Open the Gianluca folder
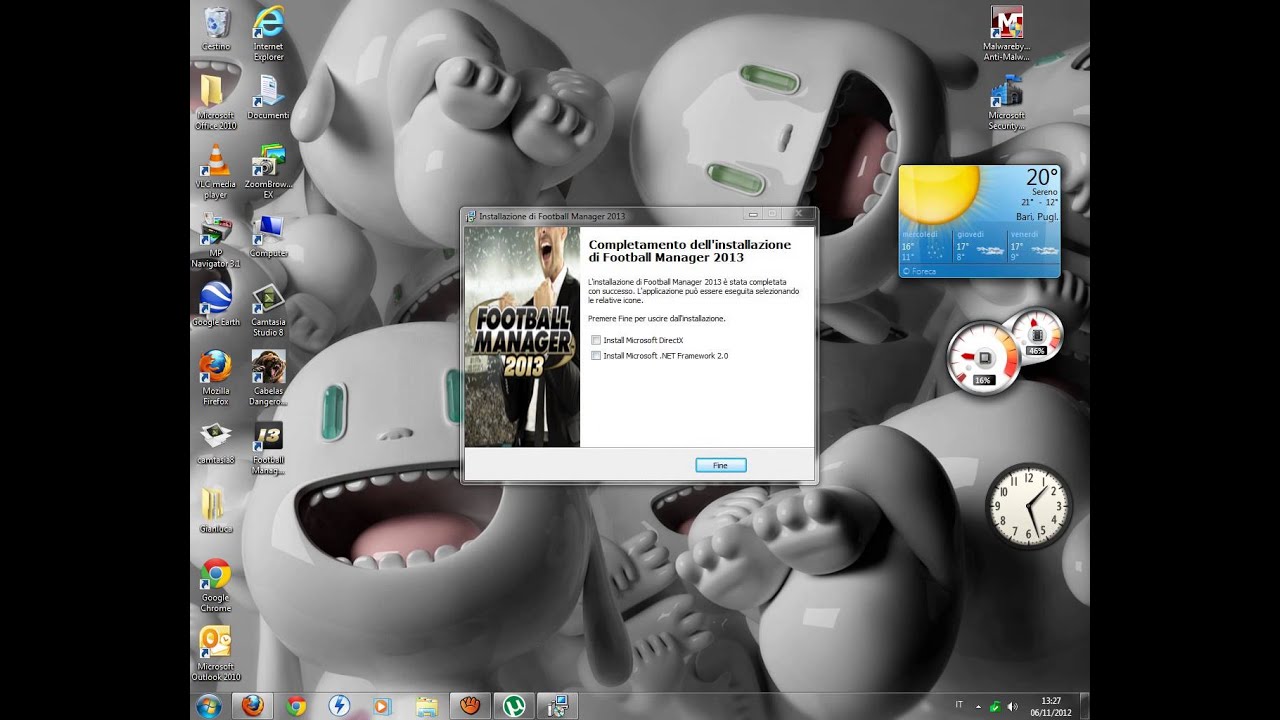Screen dimensions: 1280x720 tap(215, 510)
